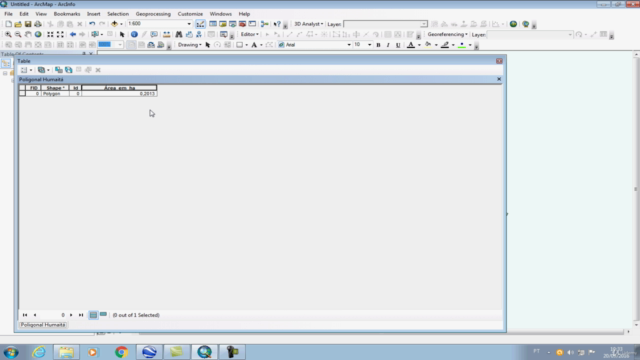Click the font color A swatch
Image resolution: width=640 pixels, height=360 pixels.
(411, 45)
